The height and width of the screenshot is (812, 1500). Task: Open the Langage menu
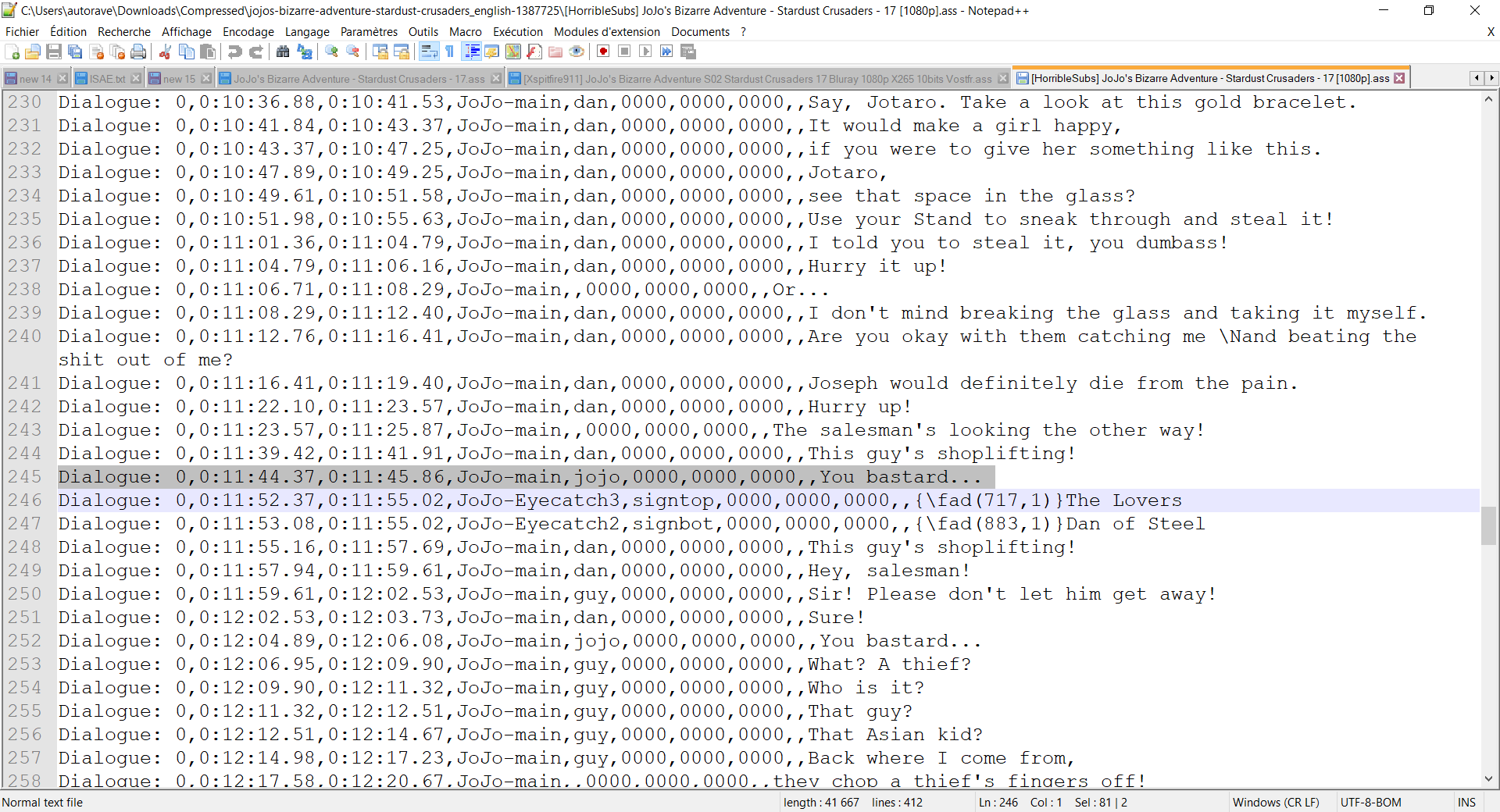307,32
